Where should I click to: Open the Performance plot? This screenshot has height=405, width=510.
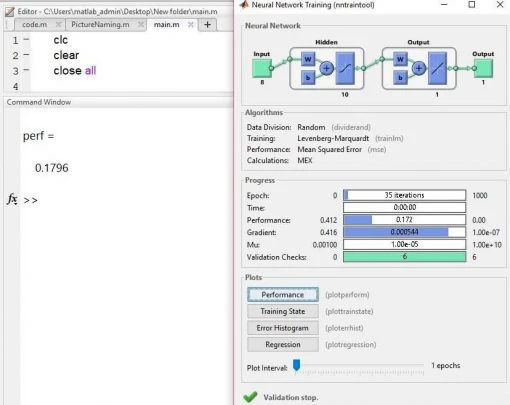[283, 295]
